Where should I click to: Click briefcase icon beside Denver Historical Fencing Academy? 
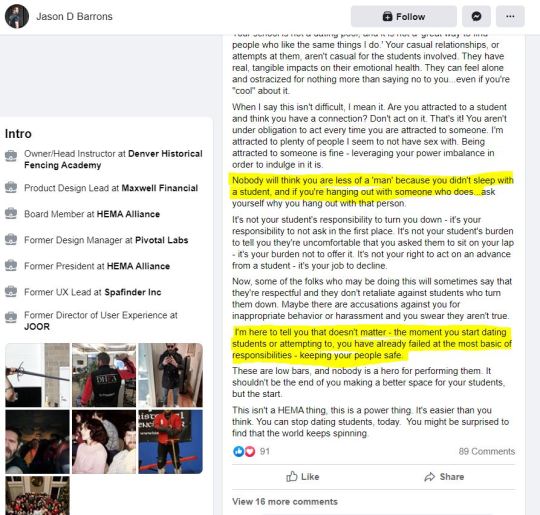click(11, 156)
